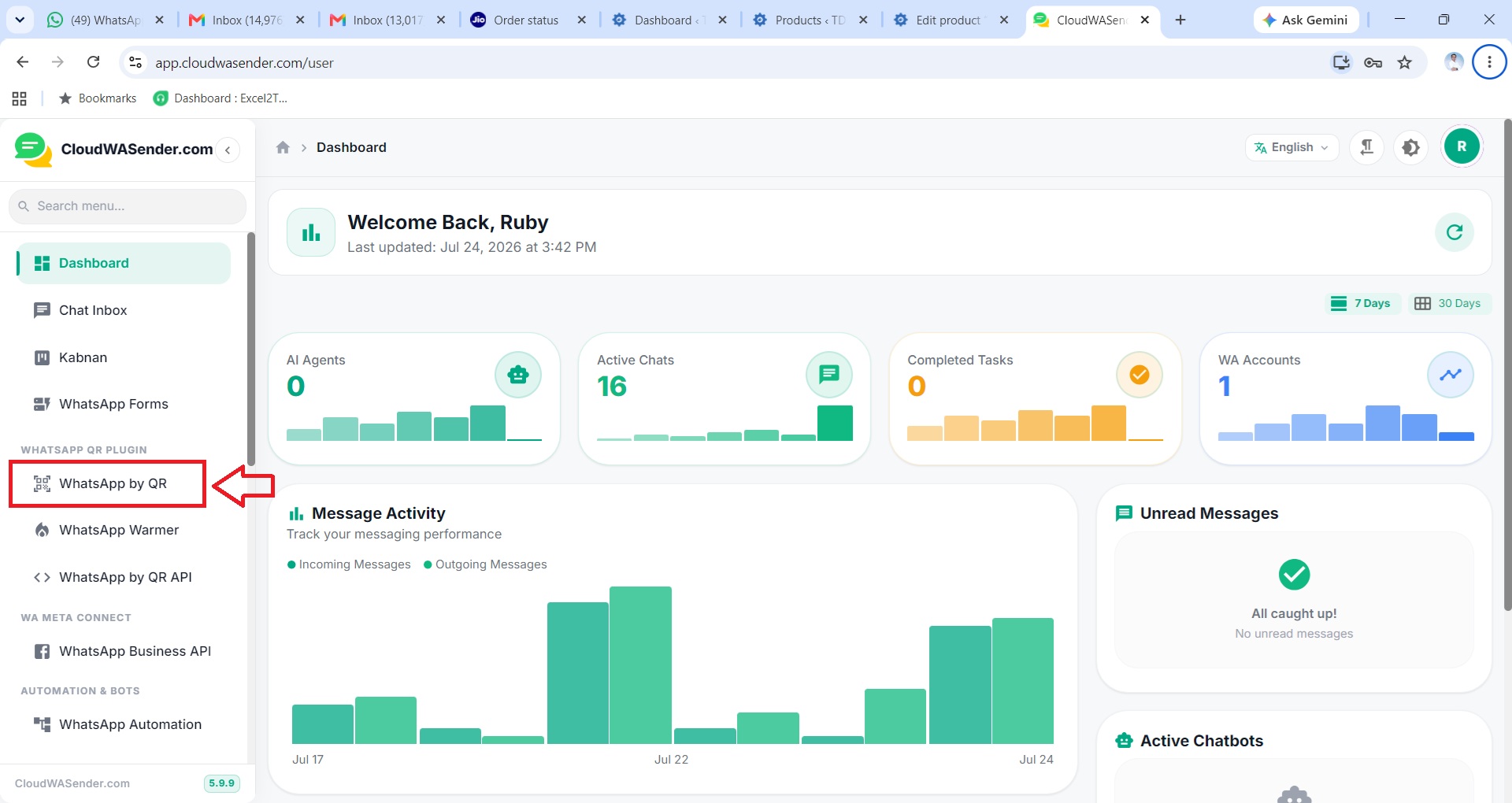Click the Active Chats value 16
The width and height of the screenshot is (1512, 803).
[612, 387]
